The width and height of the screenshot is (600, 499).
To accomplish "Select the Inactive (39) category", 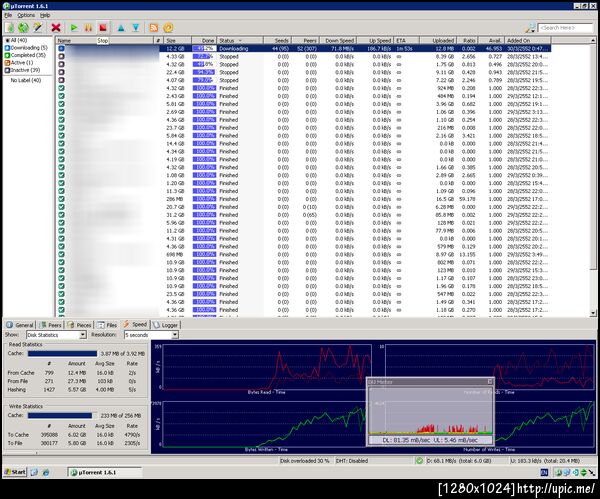I will pyautogui.click(x=22, y=70).
